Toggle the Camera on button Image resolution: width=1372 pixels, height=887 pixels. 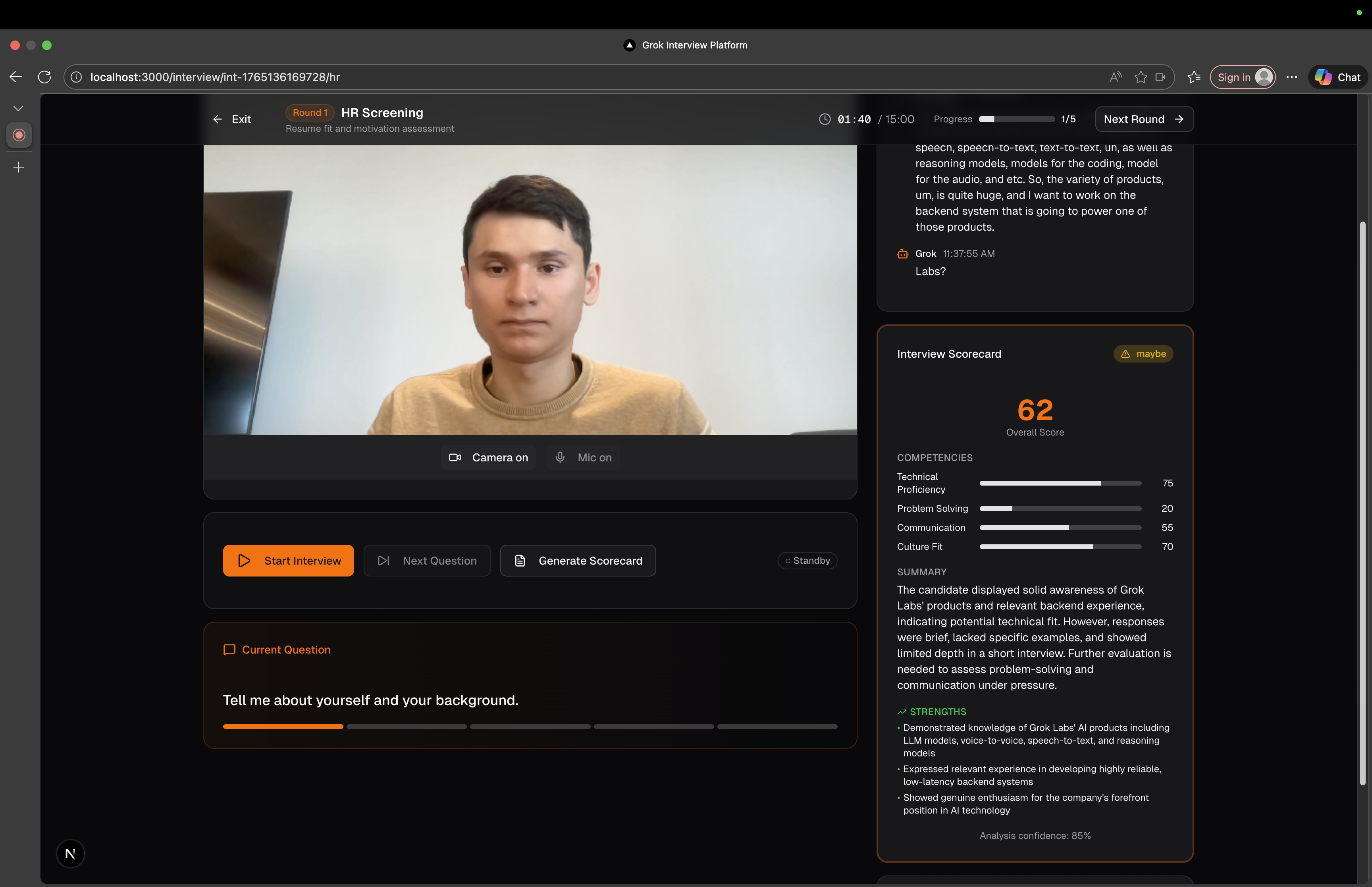pos(488,457)
